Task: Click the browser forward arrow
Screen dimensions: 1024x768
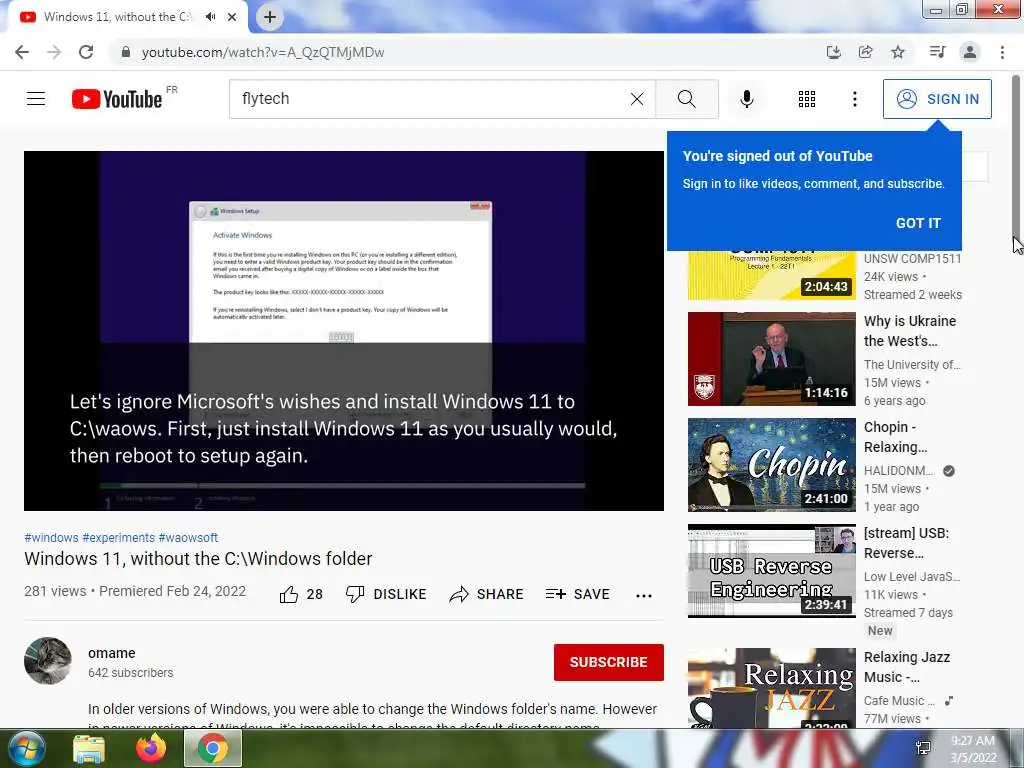Action: tap(54, 52)
